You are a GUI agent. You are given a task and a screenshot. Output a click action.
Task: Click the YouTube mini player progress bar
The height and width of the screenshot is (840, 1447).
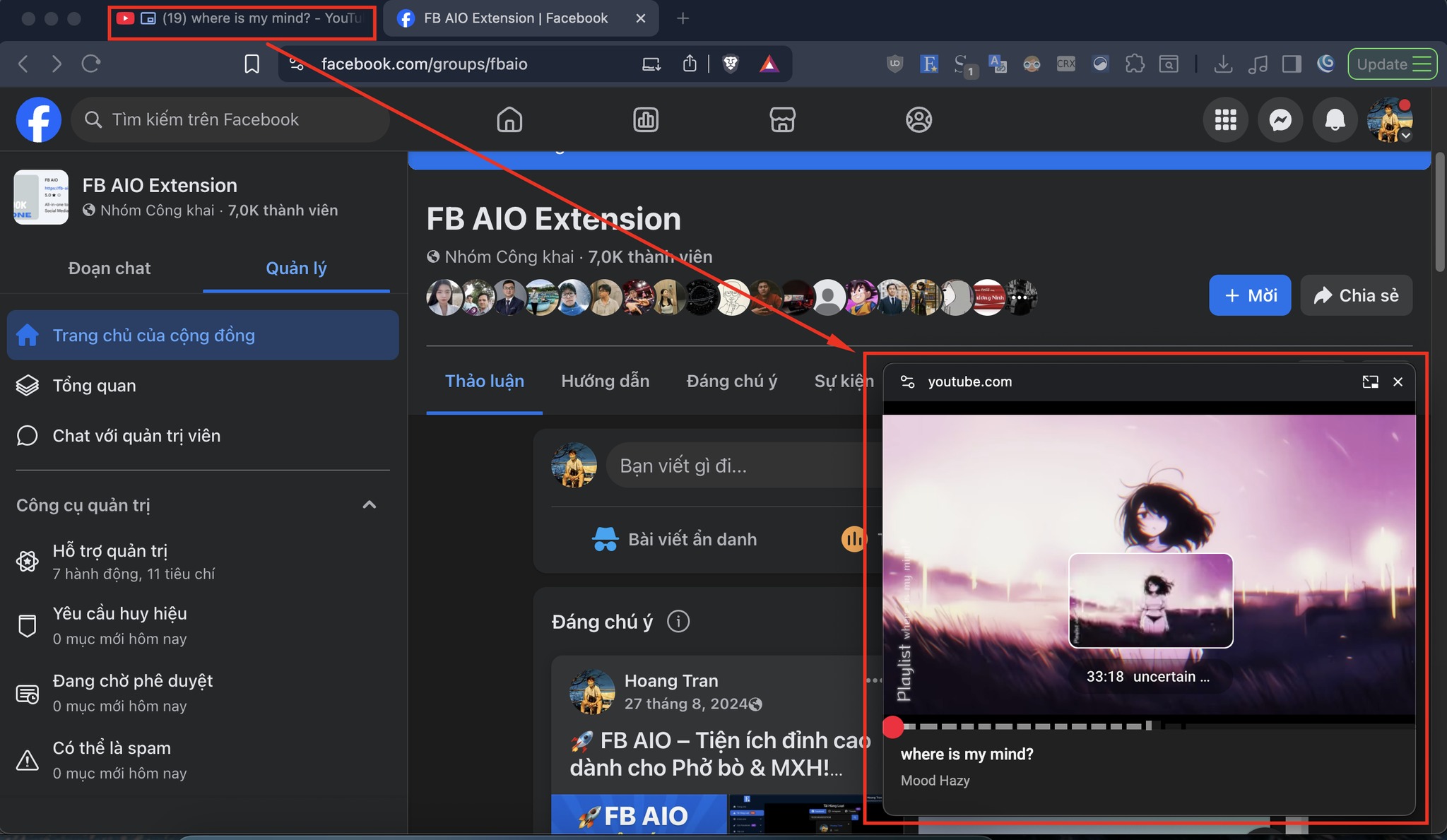[x=1149, y=726]
